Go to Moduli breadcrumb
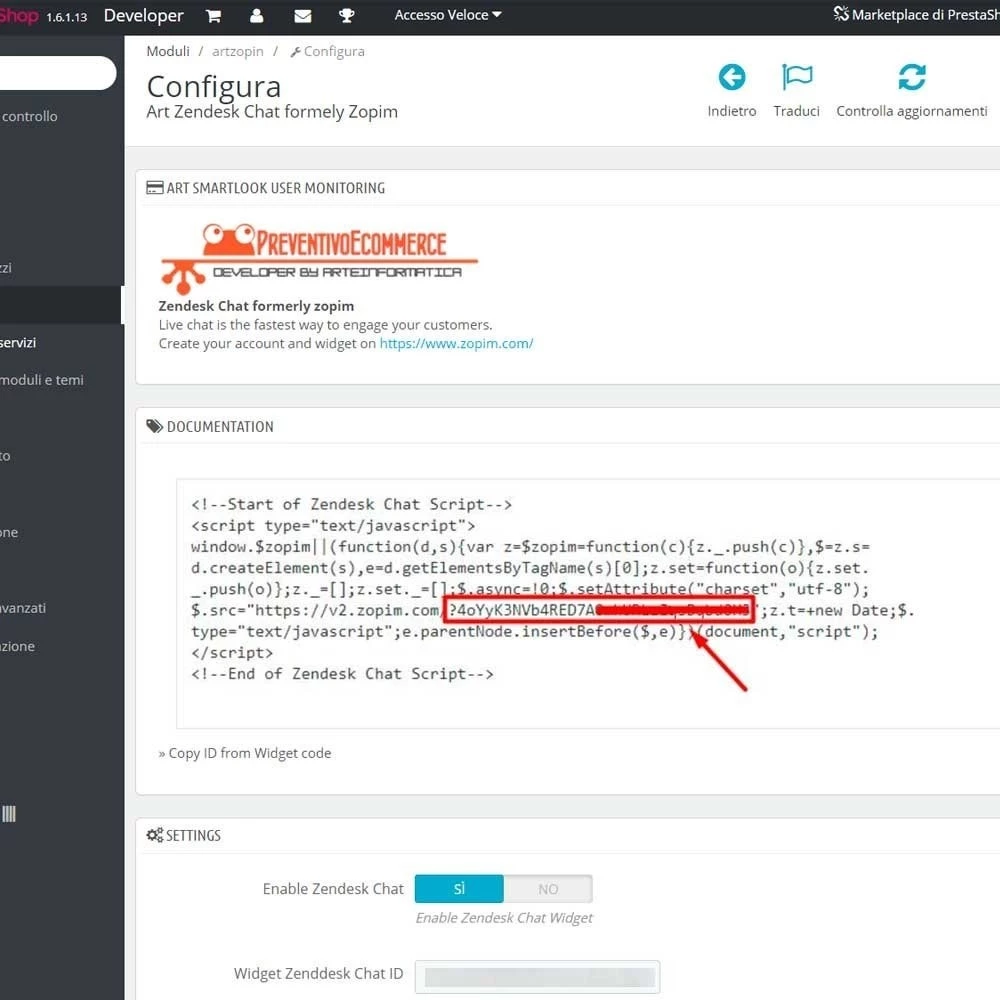Screen dimensions: 1000x1000 (x=168, y=51)
